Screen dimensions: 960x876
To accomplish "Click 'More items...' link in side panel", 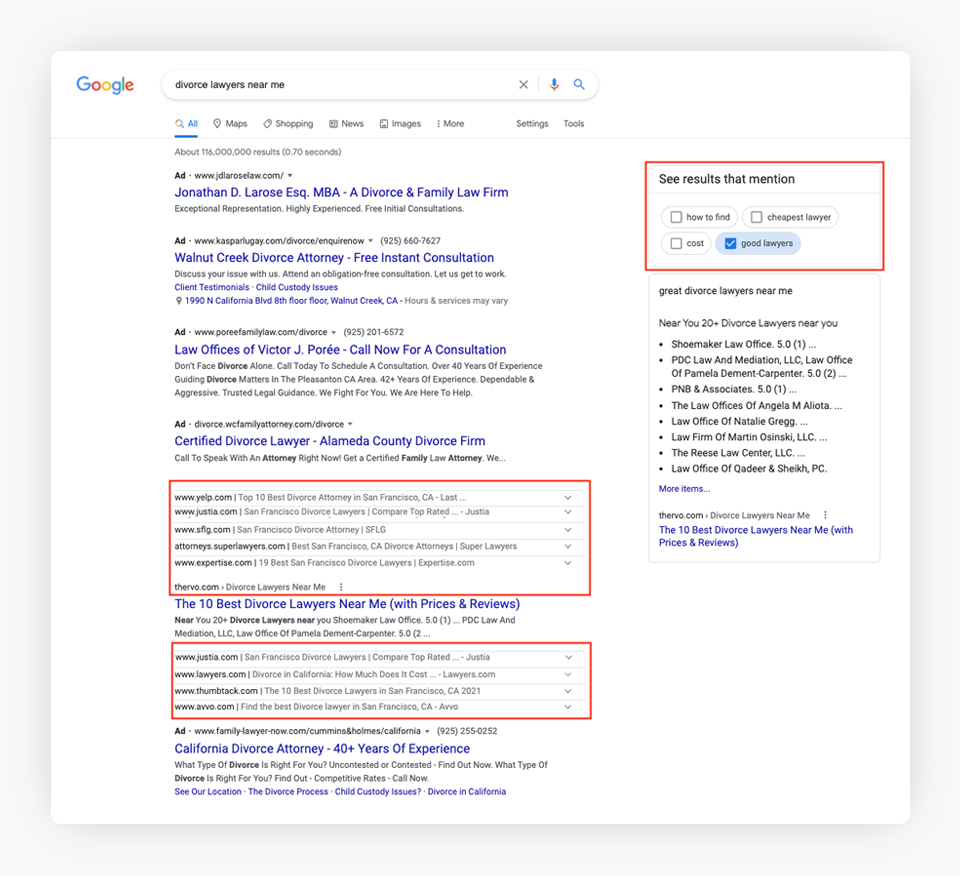I will click(684, 489).
